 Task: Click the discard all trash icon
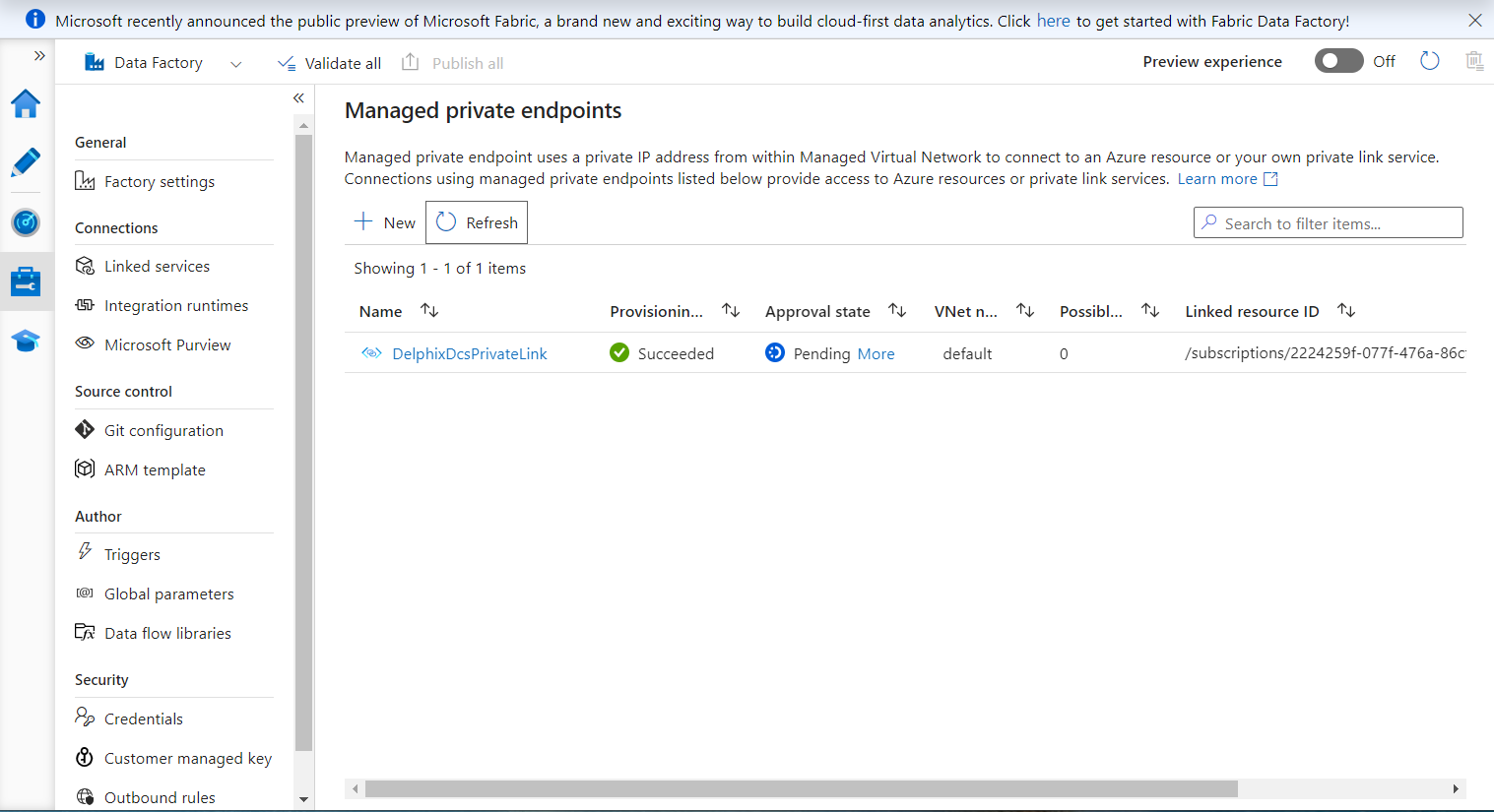pos(1473,61)
